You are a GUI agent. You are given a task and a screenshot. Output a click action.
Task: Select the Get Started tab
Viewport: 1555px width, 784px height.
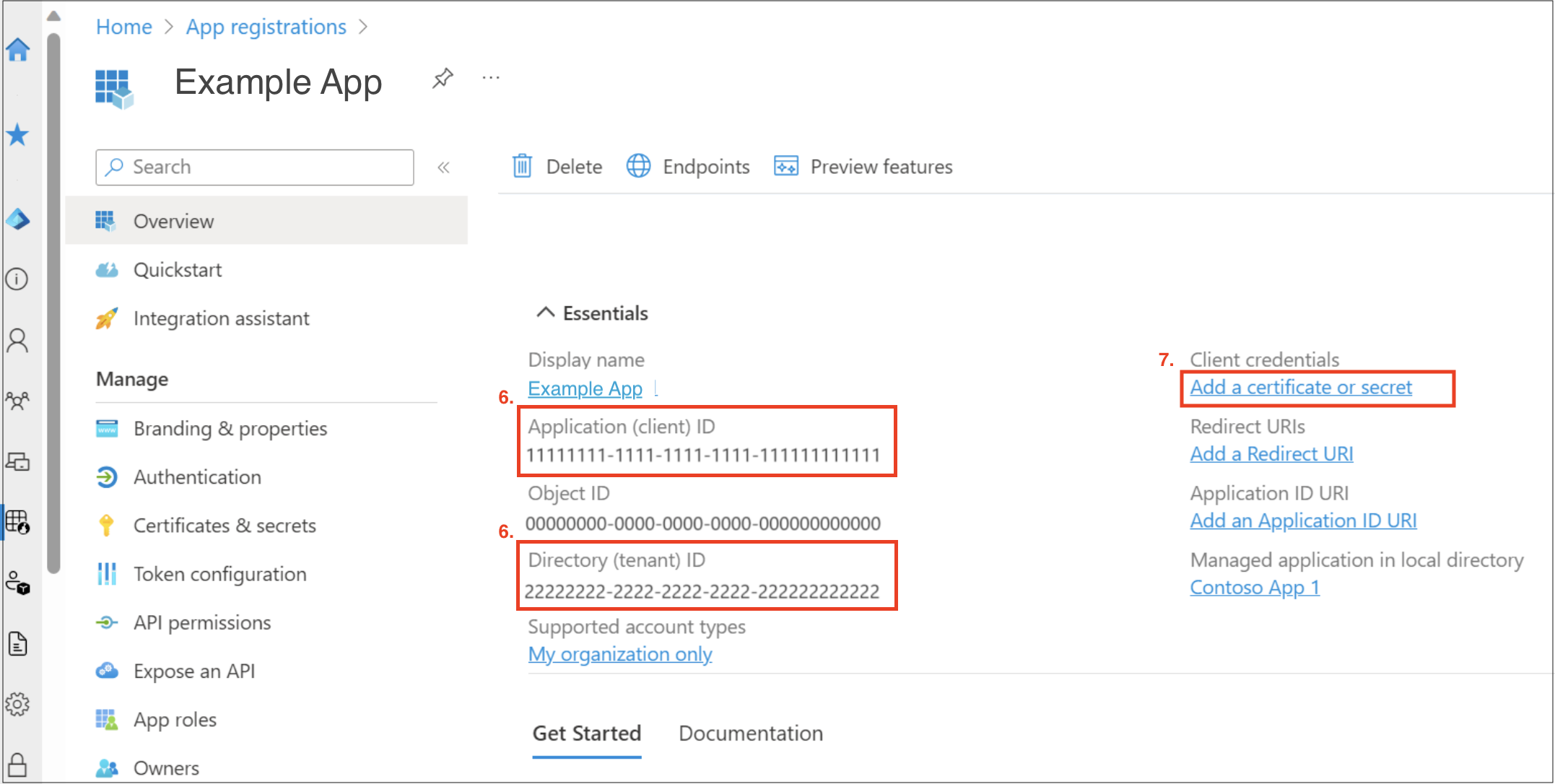pyautogui.click(x=586, y=733)
